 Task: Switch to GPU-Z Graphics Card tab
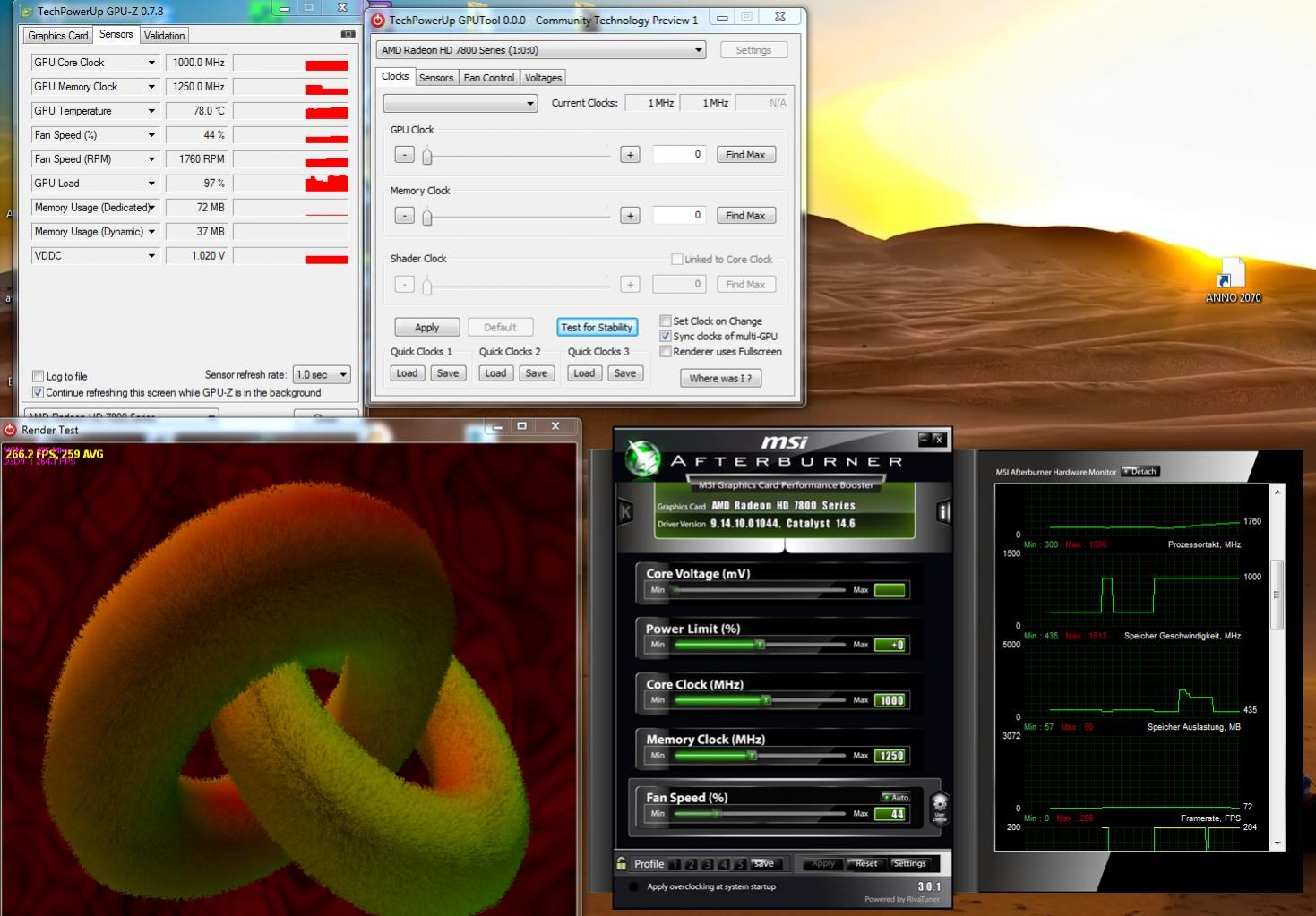point(58,36)
